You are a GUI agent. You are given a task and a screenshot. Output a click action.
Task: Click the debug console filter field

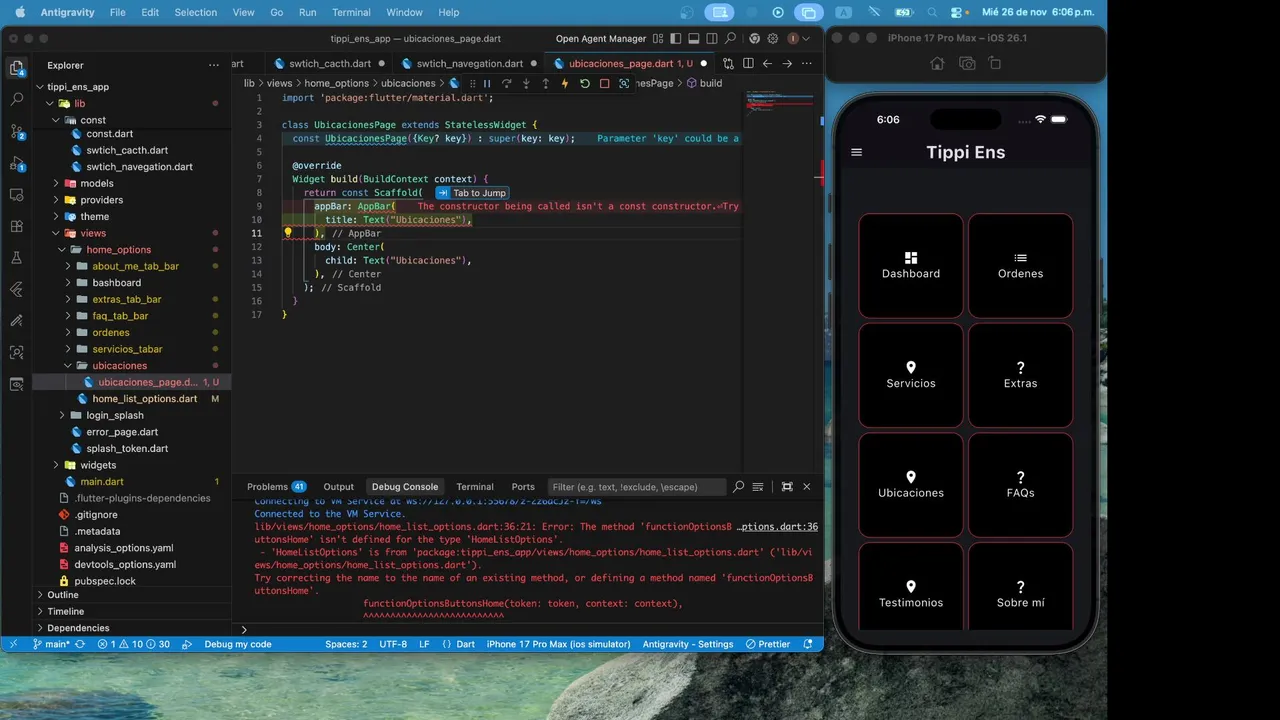coord(637,487)
